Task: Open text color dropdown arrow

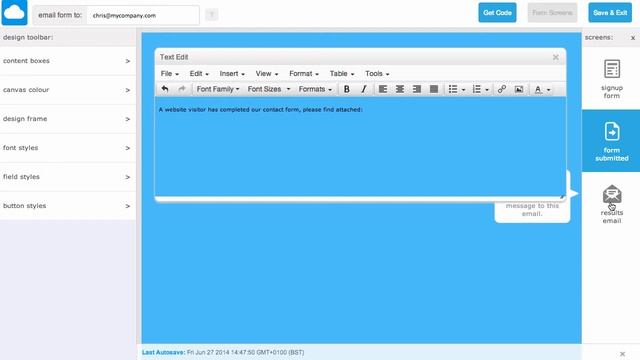Action: tap(549, 90)
